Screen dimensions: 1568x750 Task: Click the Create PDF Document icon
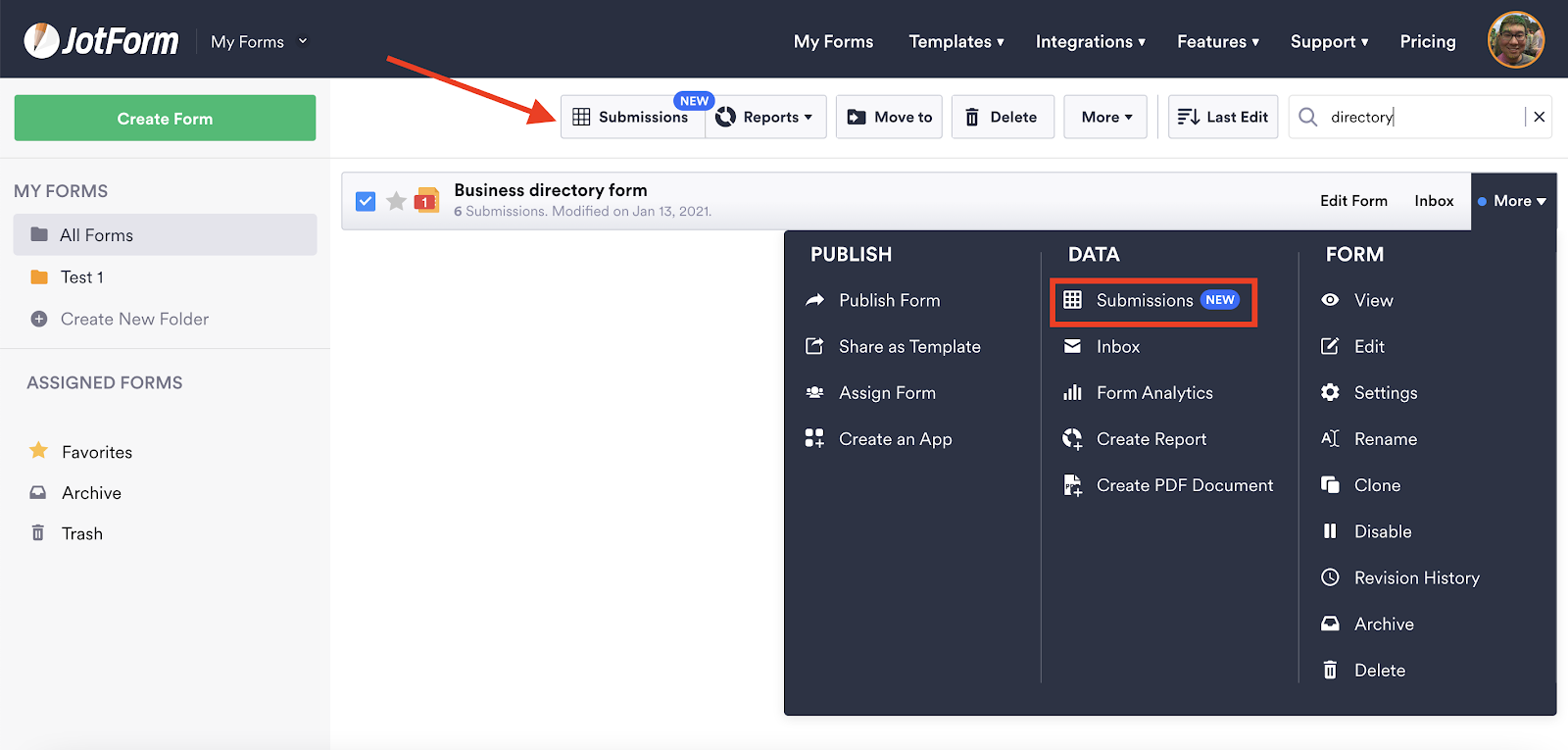pos(1072,485)
